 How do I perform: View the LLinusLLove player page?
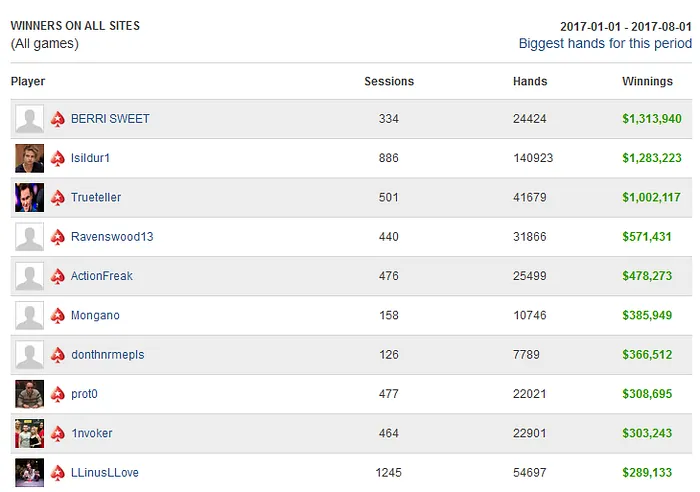click(105, 473)
